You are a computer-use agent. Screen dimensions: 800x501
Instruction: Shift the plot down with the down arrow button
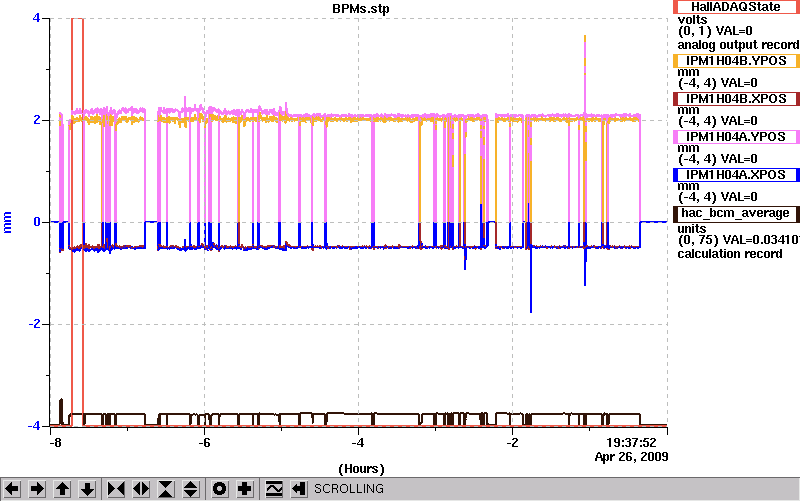point(87,489)
